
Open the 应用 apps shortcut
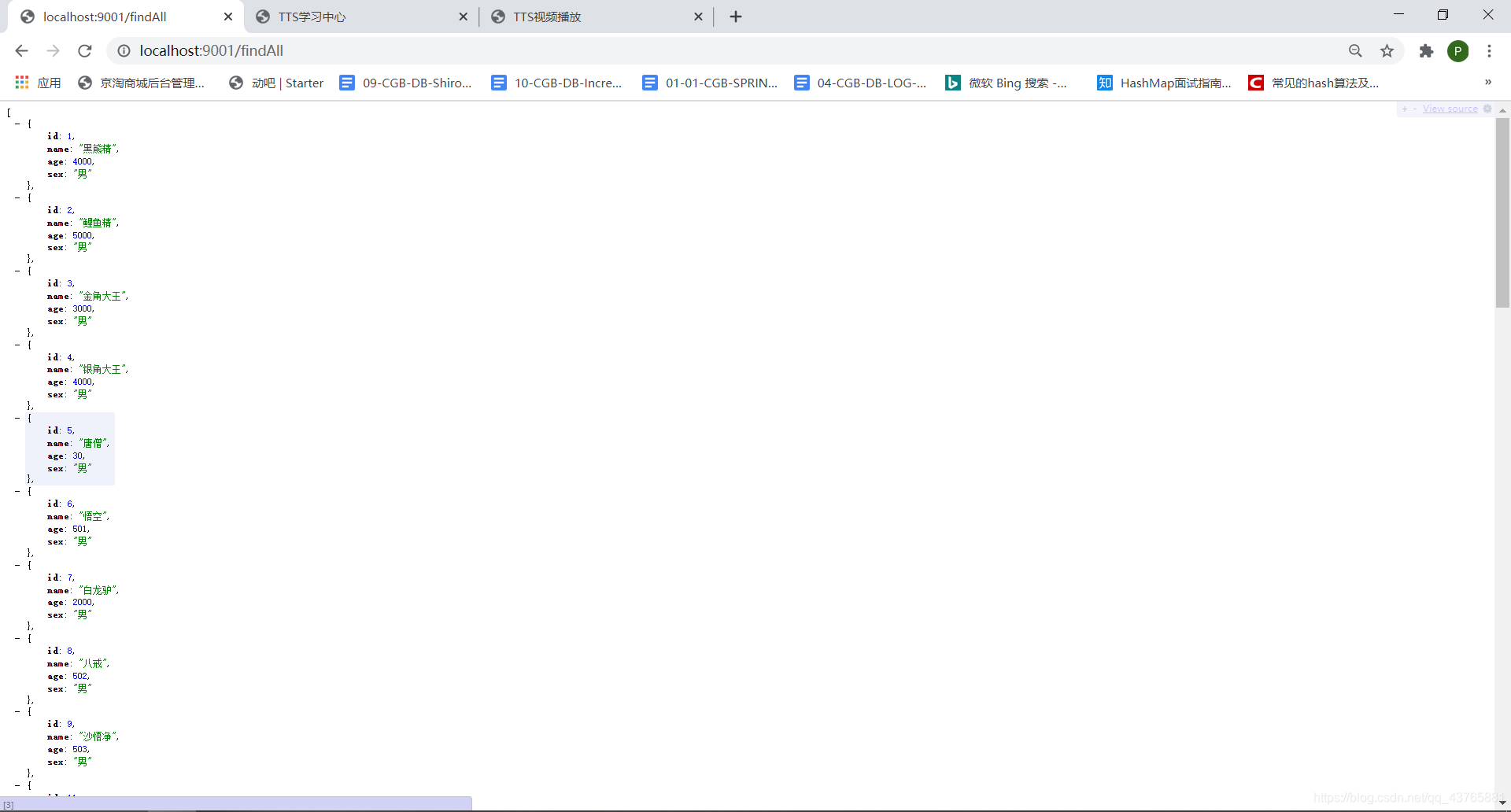(x=38, y=83)
